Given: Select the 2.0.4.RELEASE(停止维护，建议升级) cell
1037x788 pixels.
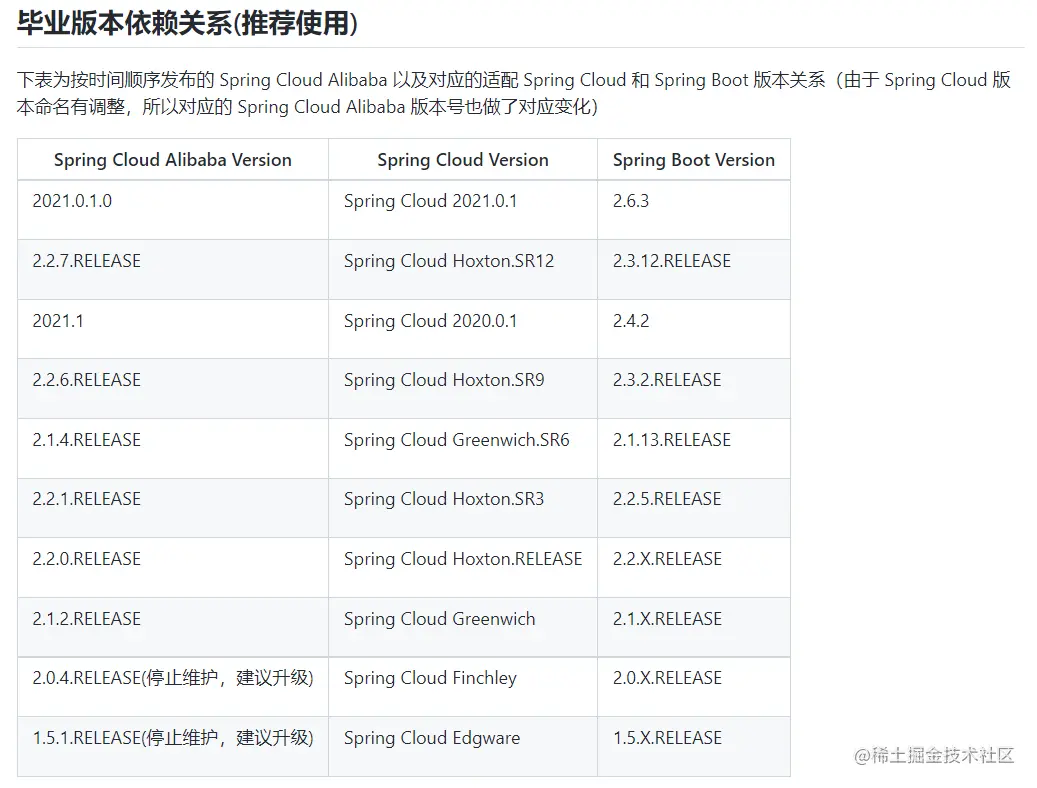Looking at the screenshot, I should click(x=173, y=686).
